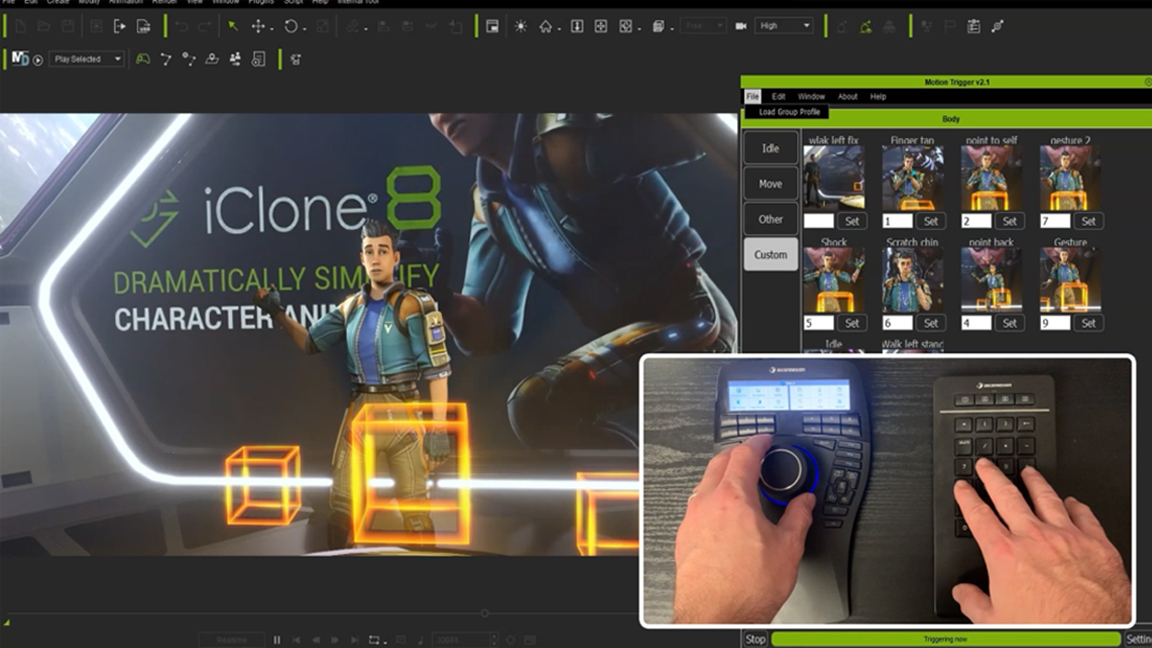Click the Shock key field showing 5
This screenshot has width=1152, height=648.
(818, 323)
